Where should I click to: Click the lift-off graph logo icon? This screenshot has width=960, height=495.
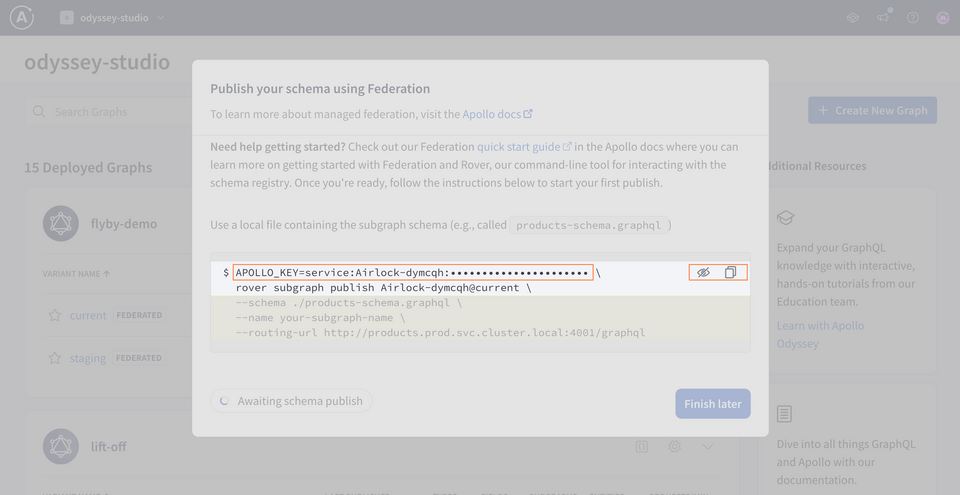pyautogui.click(x=61, y=447)
